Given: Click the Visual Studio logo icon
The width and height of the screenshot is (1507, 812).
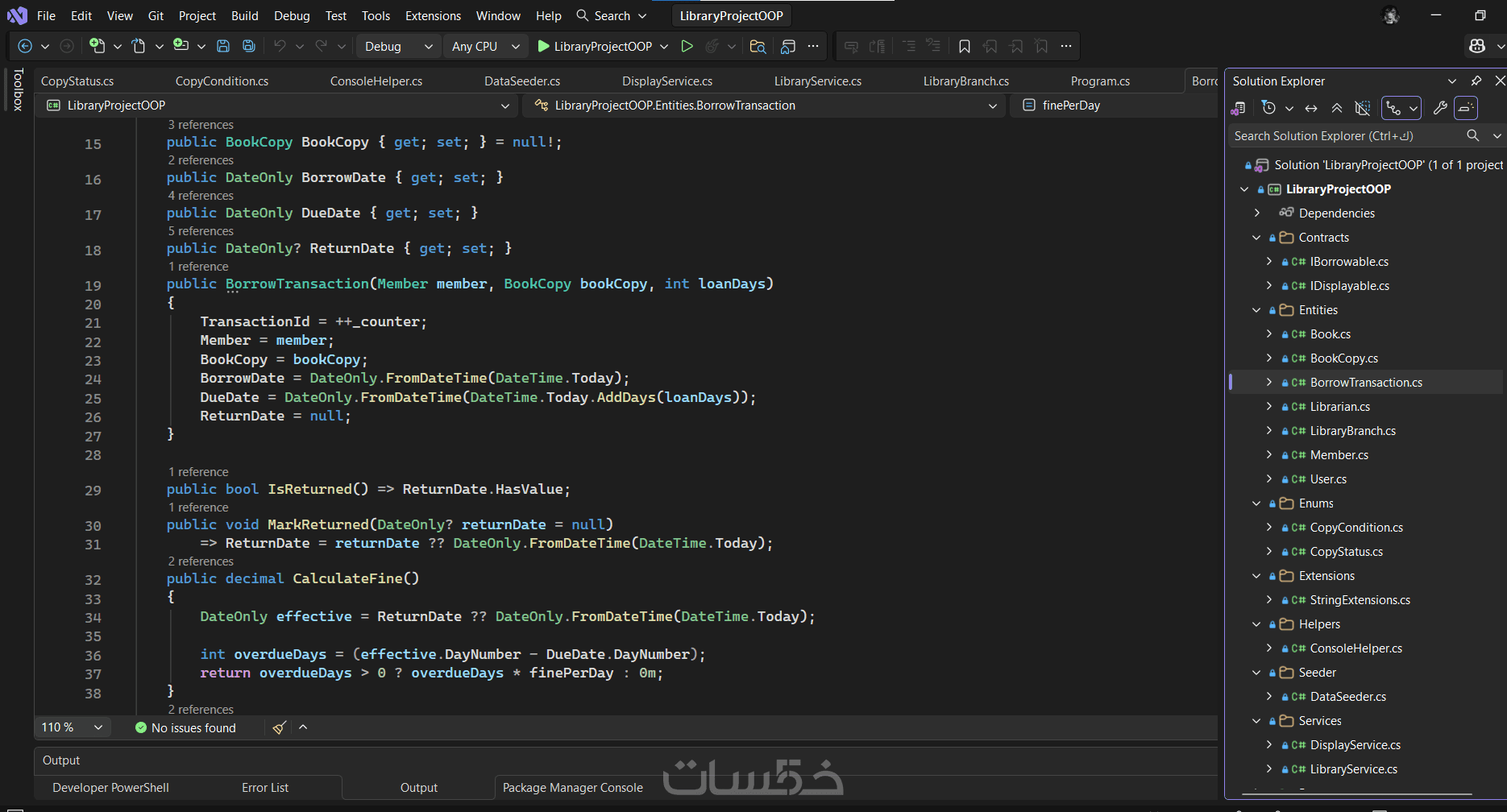Looking at the screenshot, I should pyautogui.click(x=17, y=15).
